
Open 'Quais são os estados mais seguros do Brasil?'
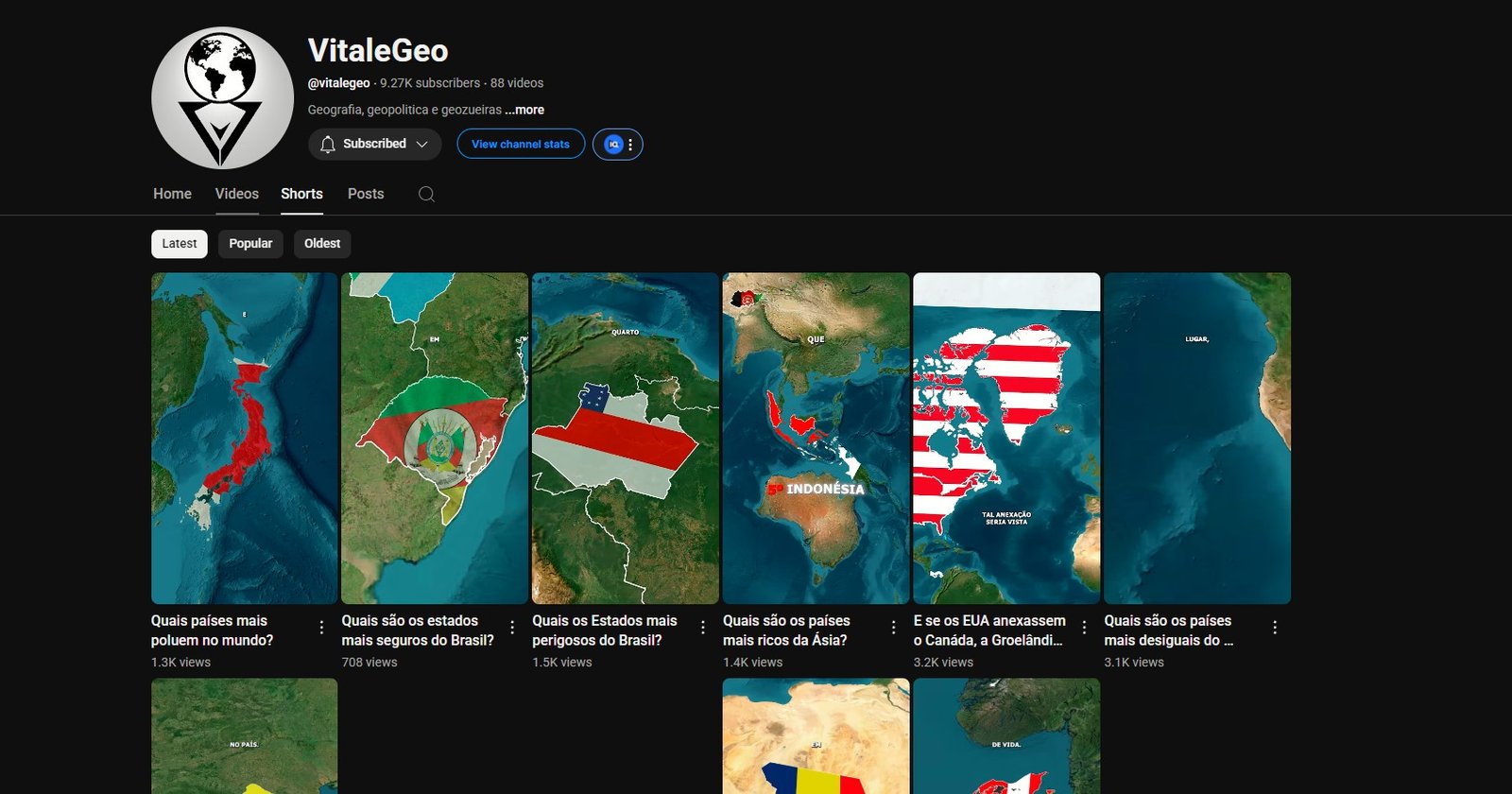(x=418, y=630)
